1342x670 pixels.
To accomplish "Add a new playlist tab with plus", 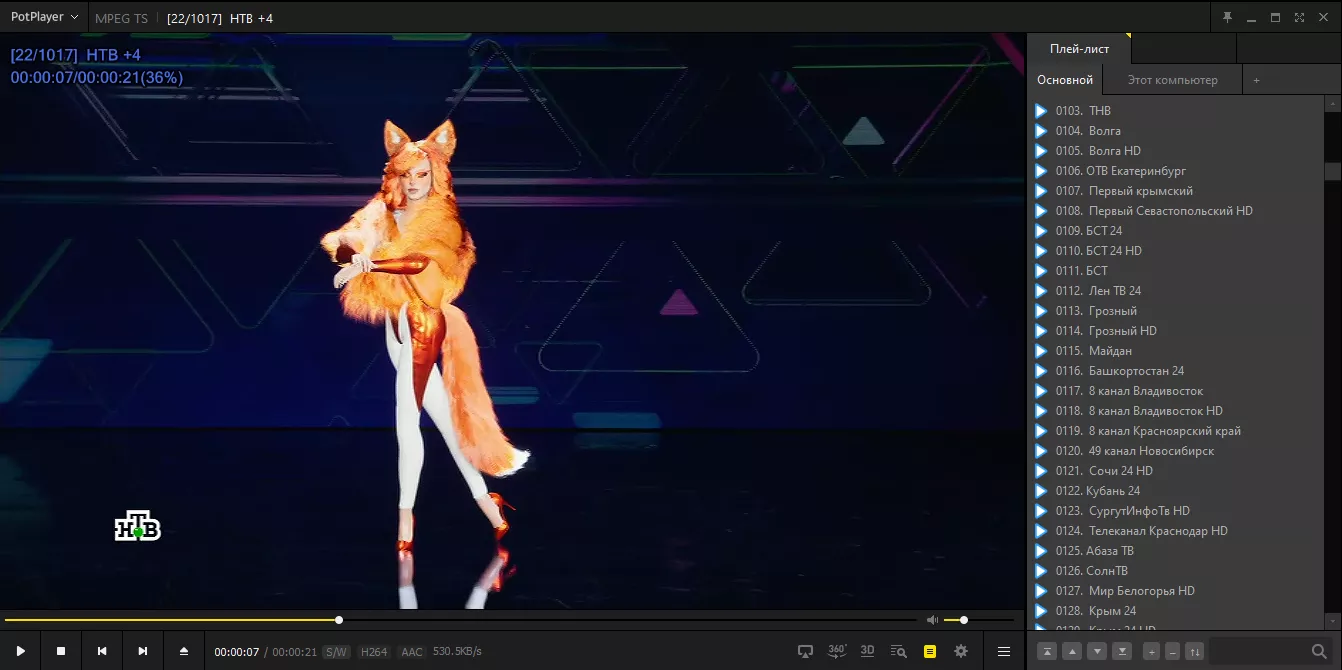I will tap(1257, 80).
